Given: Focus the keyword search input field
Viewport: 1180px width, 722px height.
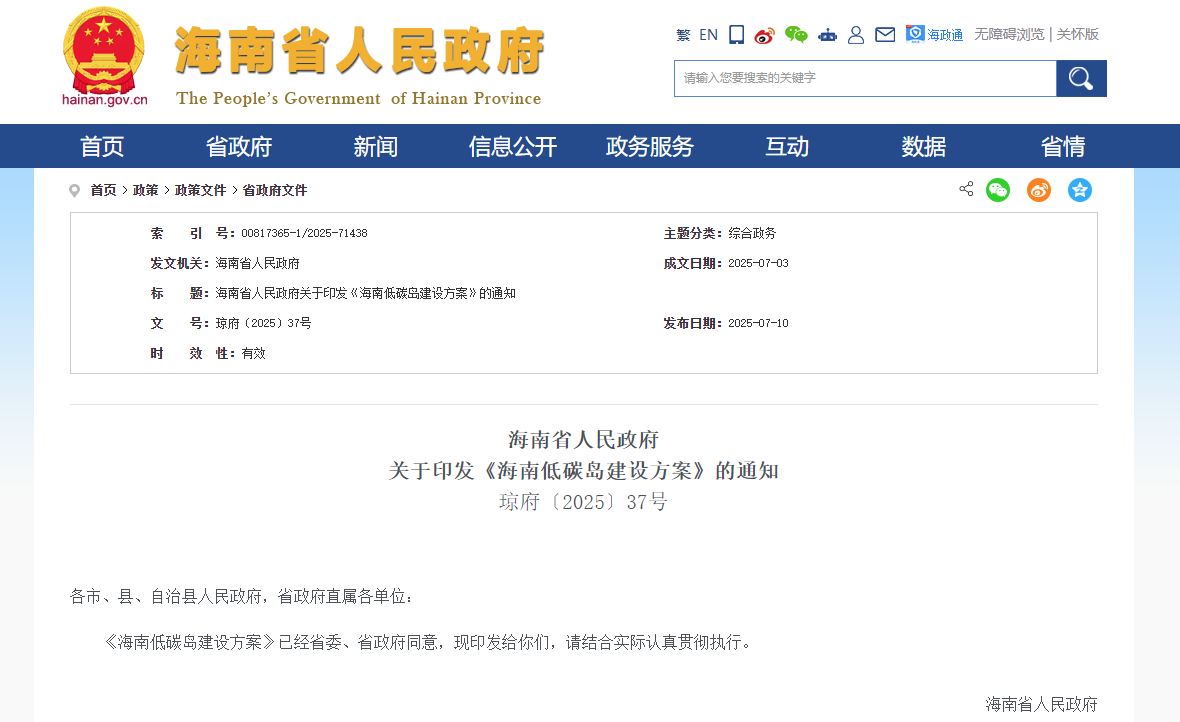Looking at the screenshot, I should [x=865, y=78].
